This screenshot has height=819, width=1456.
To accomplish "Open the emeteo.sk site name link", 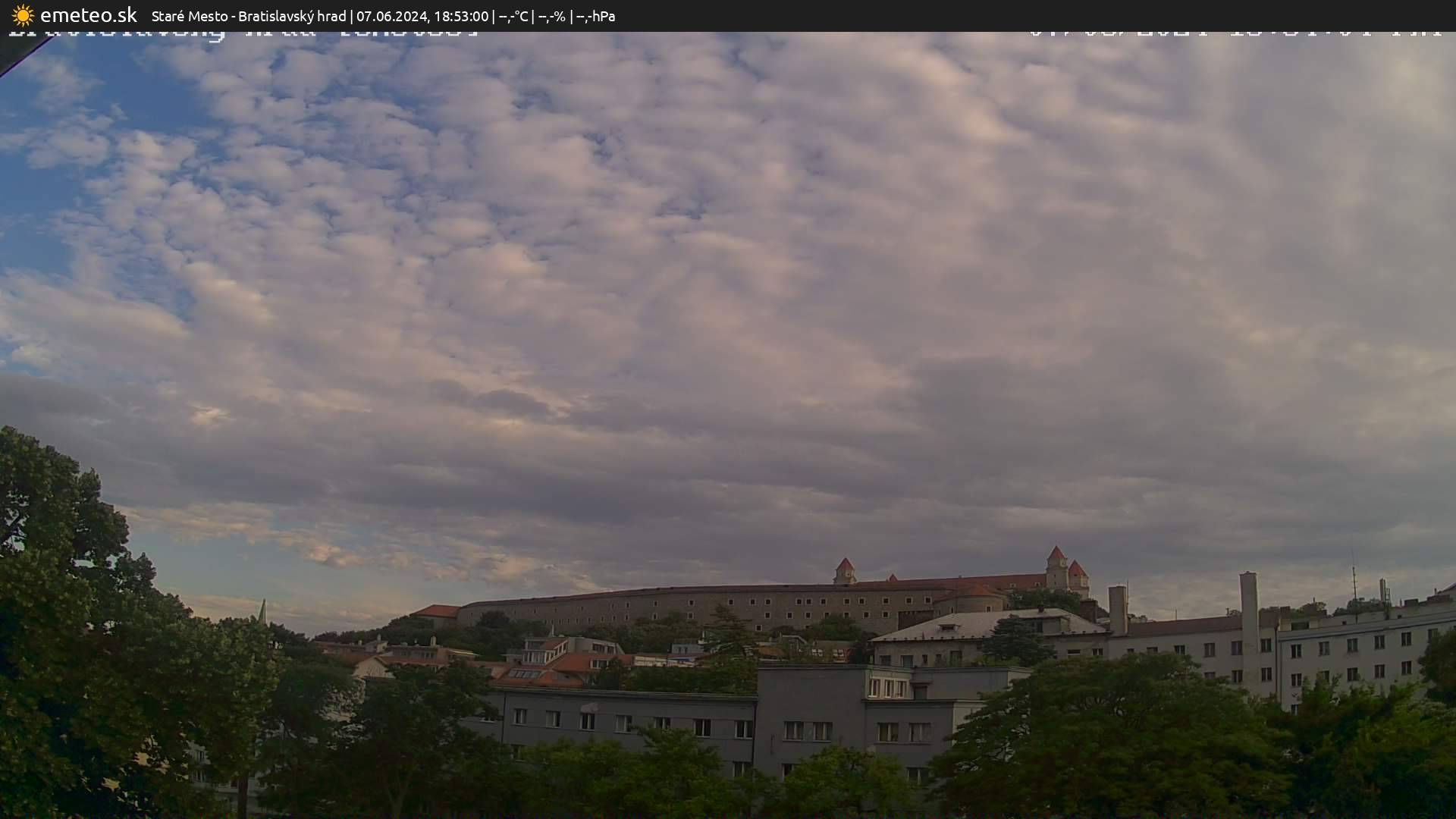I will pyautogui.click(x=89, y=15).
